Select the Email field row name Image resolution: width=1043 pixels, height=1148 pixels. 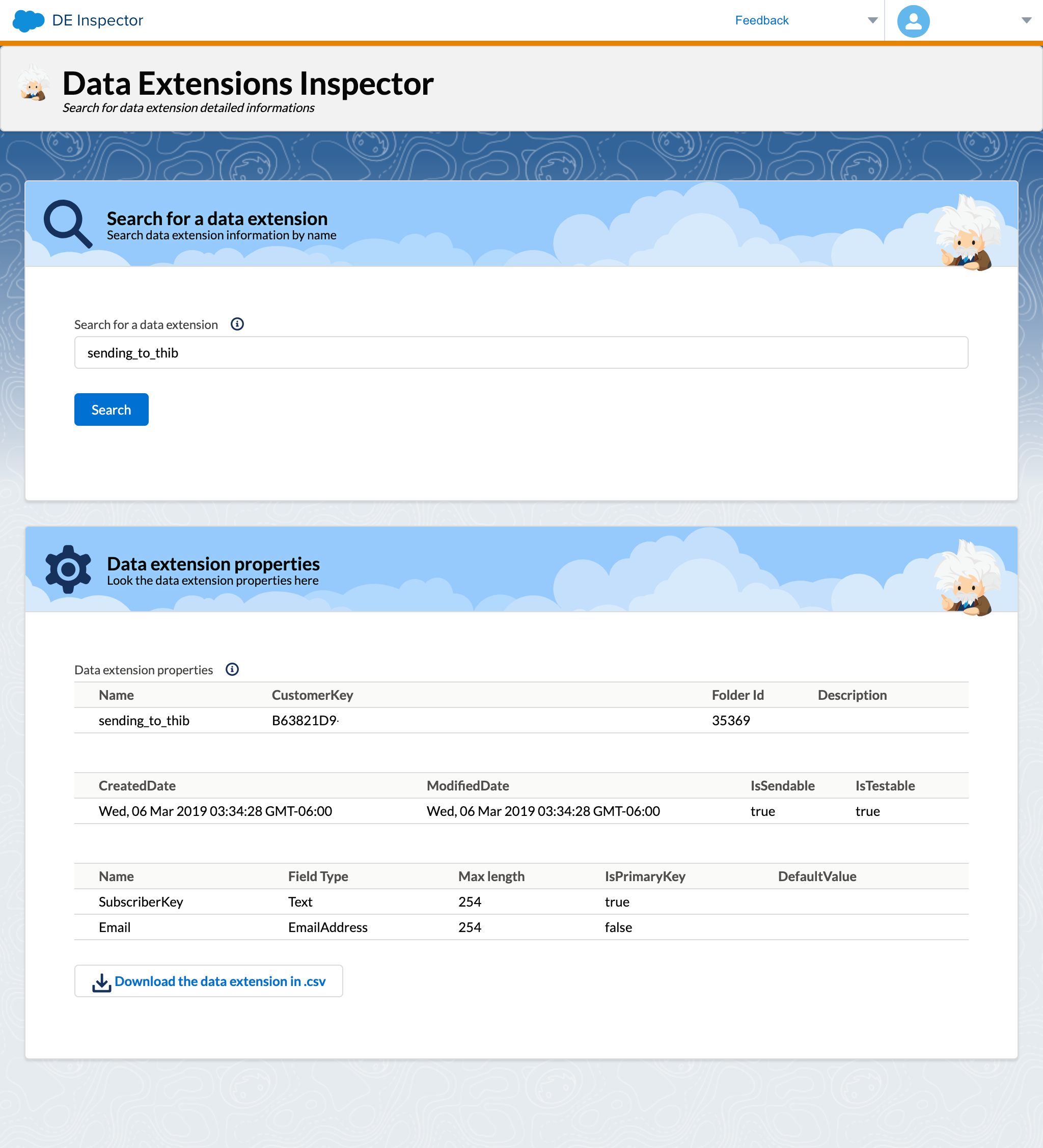[115, 927]
